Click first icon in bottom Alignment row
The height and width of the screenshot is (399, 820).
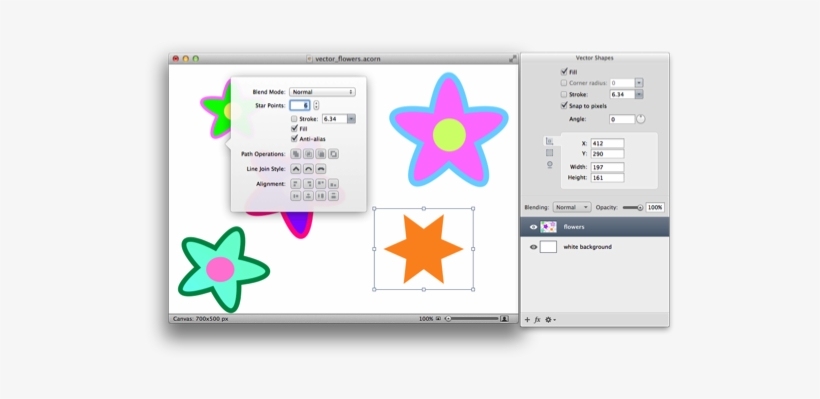[x=295, y=196]
